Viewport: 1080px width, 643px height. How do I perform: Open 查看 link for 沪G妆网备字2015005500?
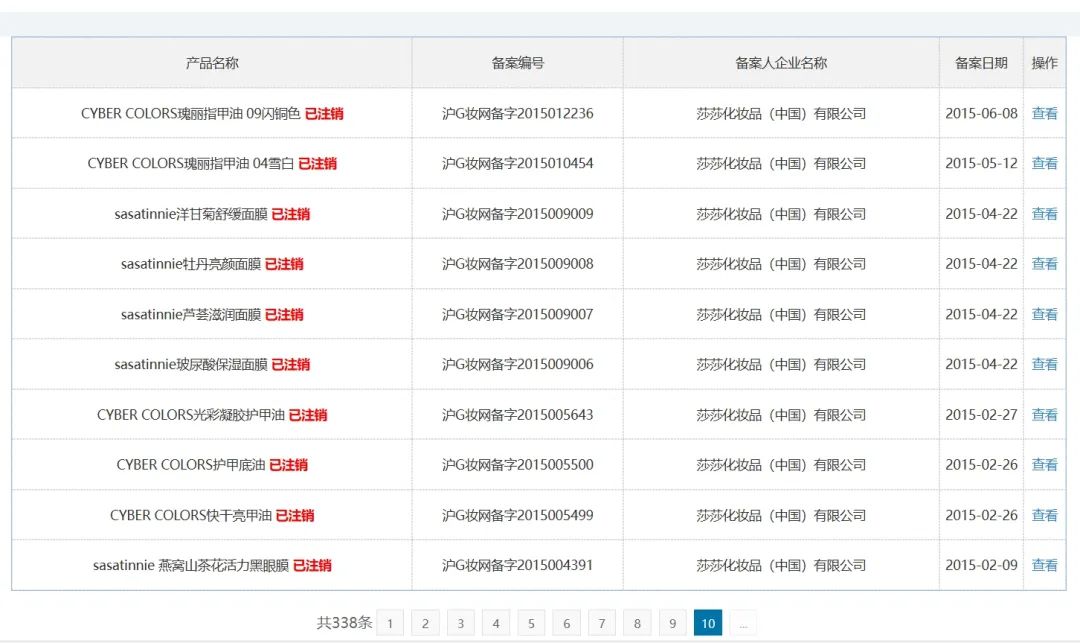(1044, 465)
